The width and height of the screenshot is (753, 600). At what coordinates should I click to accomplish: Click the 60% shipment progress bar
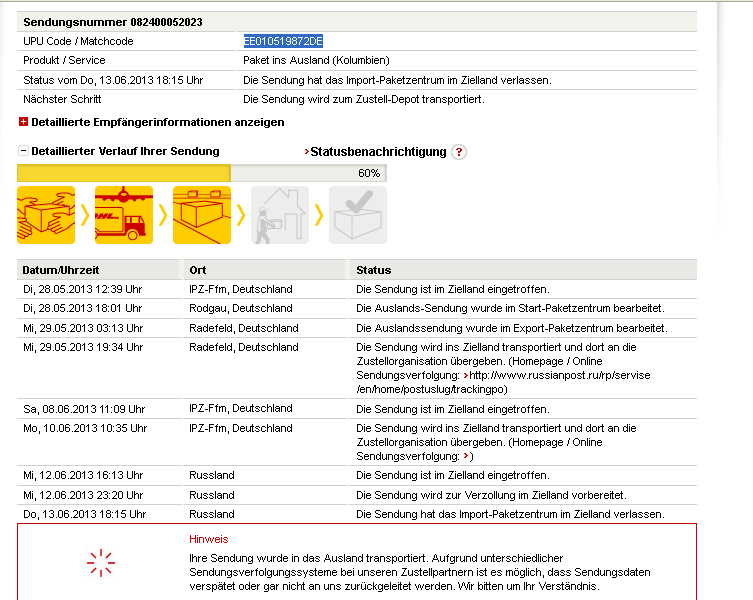point(201,173)
